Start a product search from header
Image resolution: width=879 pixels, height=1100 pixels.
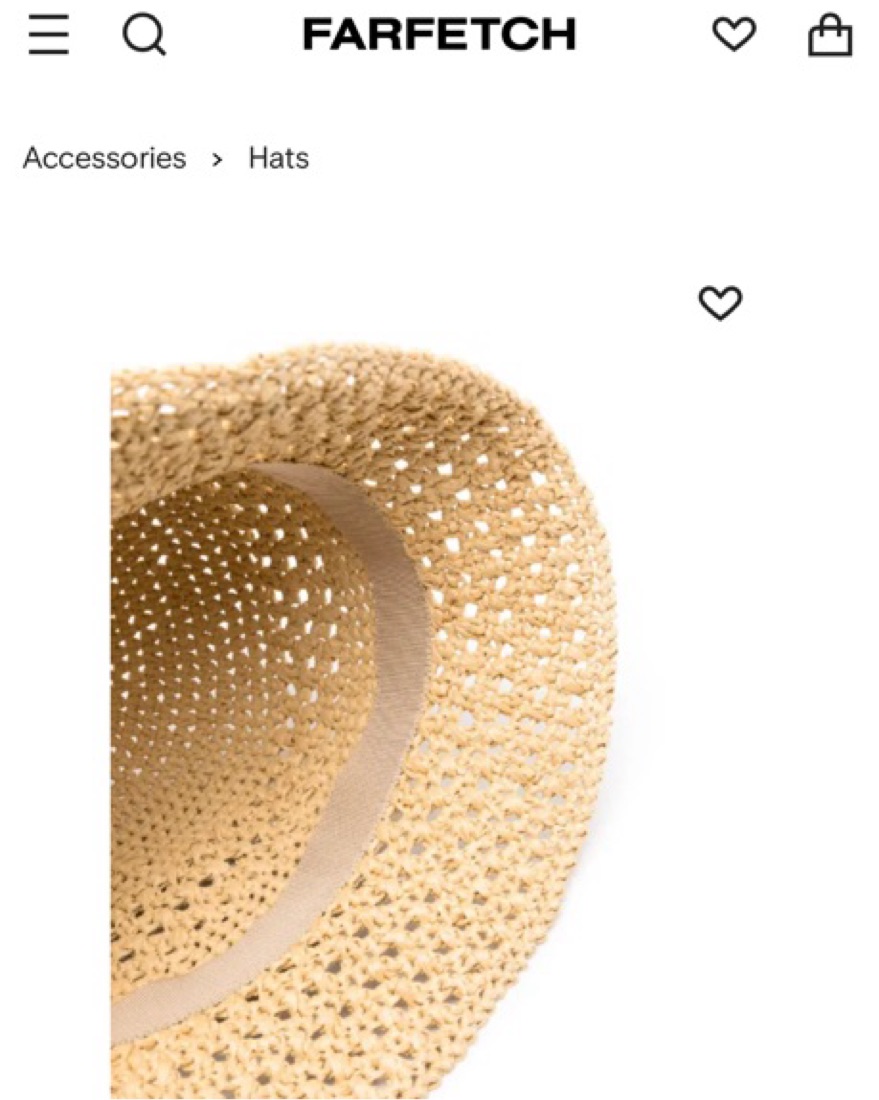click(145, 35)
